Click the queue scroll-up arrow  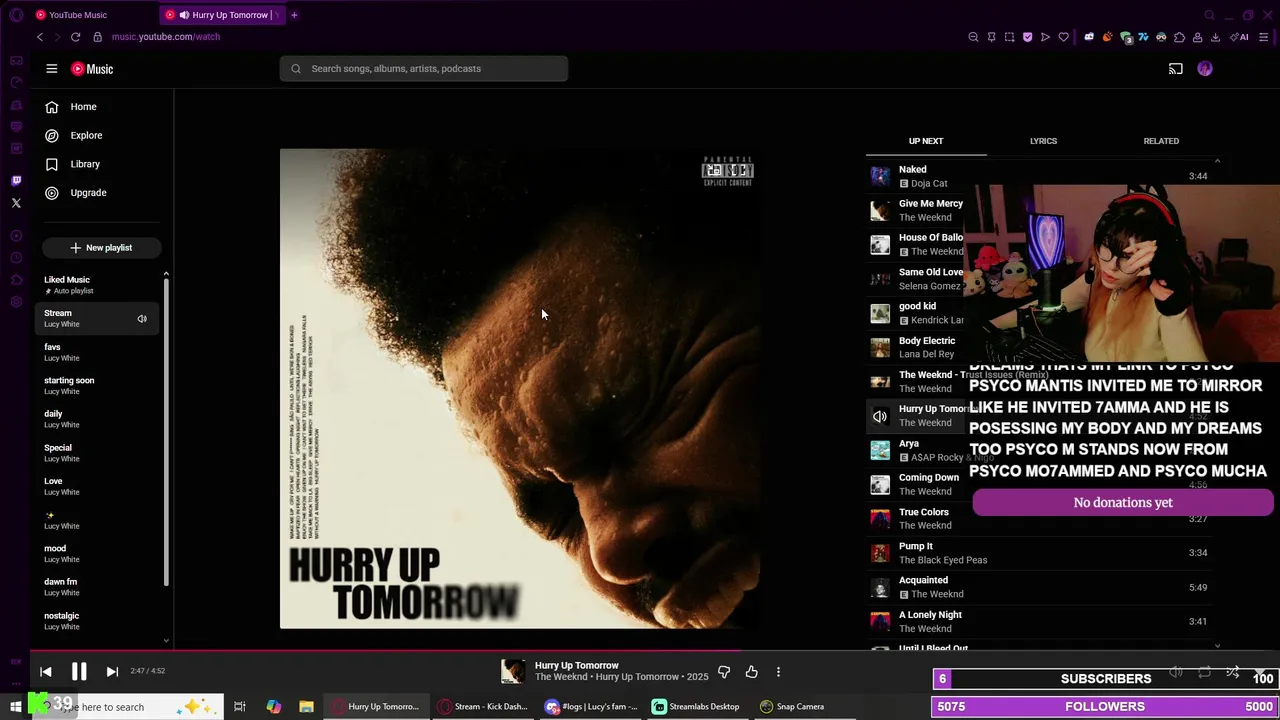pyautogui.click(x=1217, y=161)
